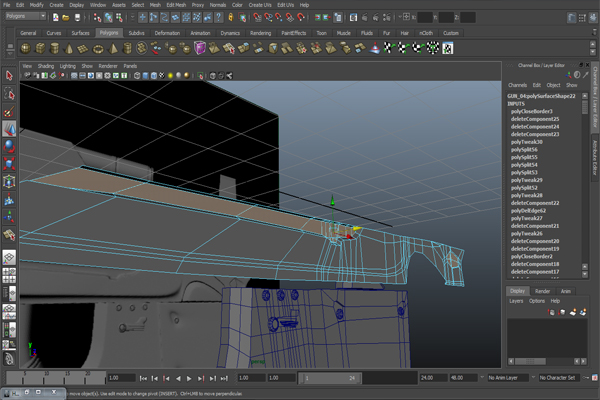
Task: Create a polygon pipe from the shelf
Action: (127, 48)
